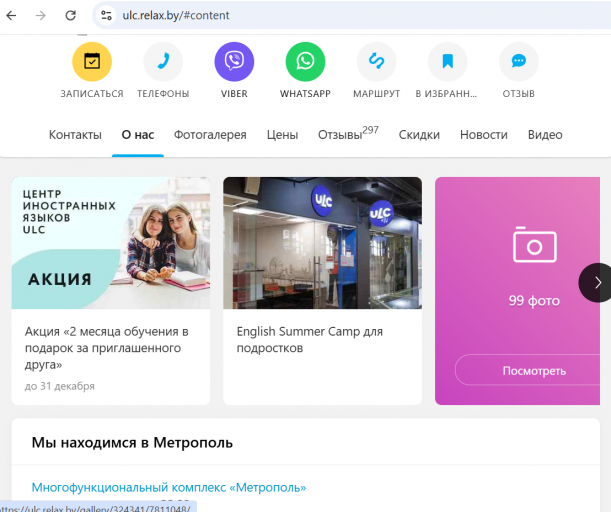Click the Посмотреть button on photo card
611x512 pixels.
point(527,370)
